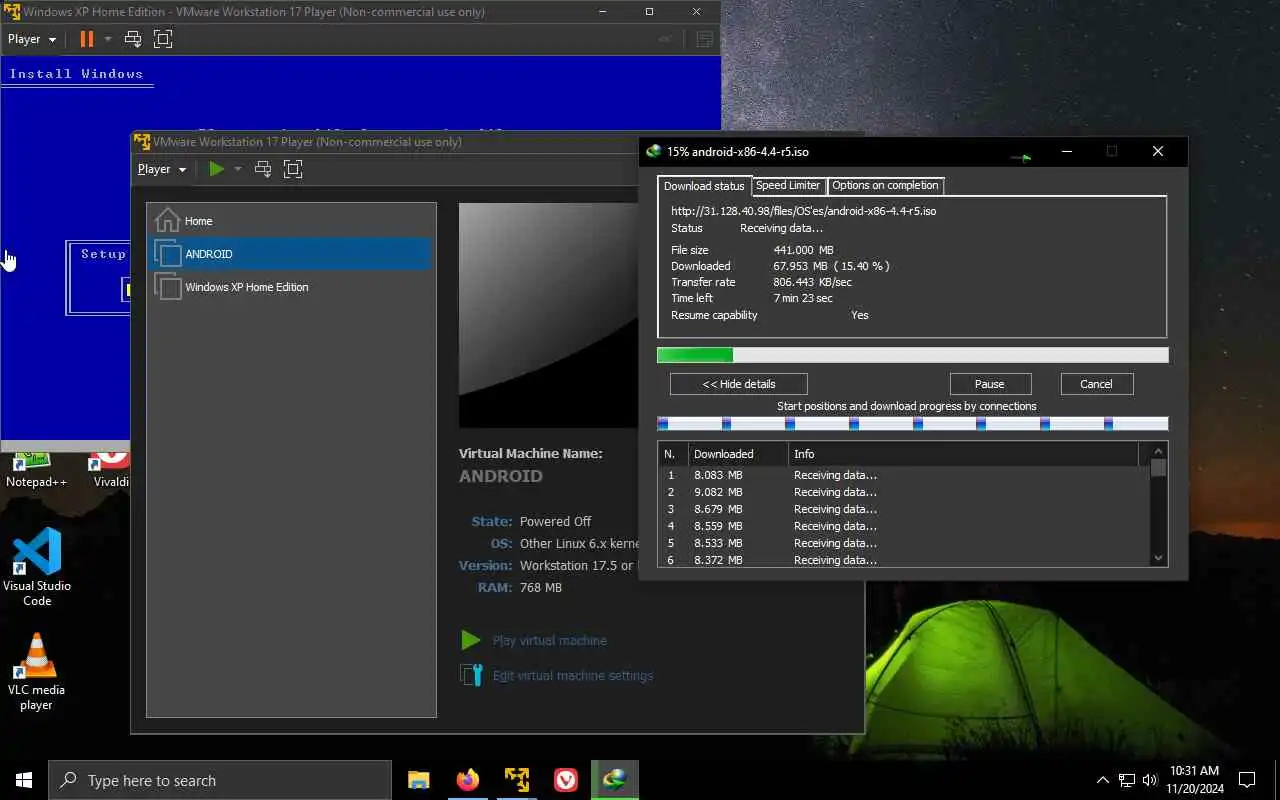The height and width of the screenshot is (800, 1280).
Task: Open the notification center icon
Action: coord(1247,780)
